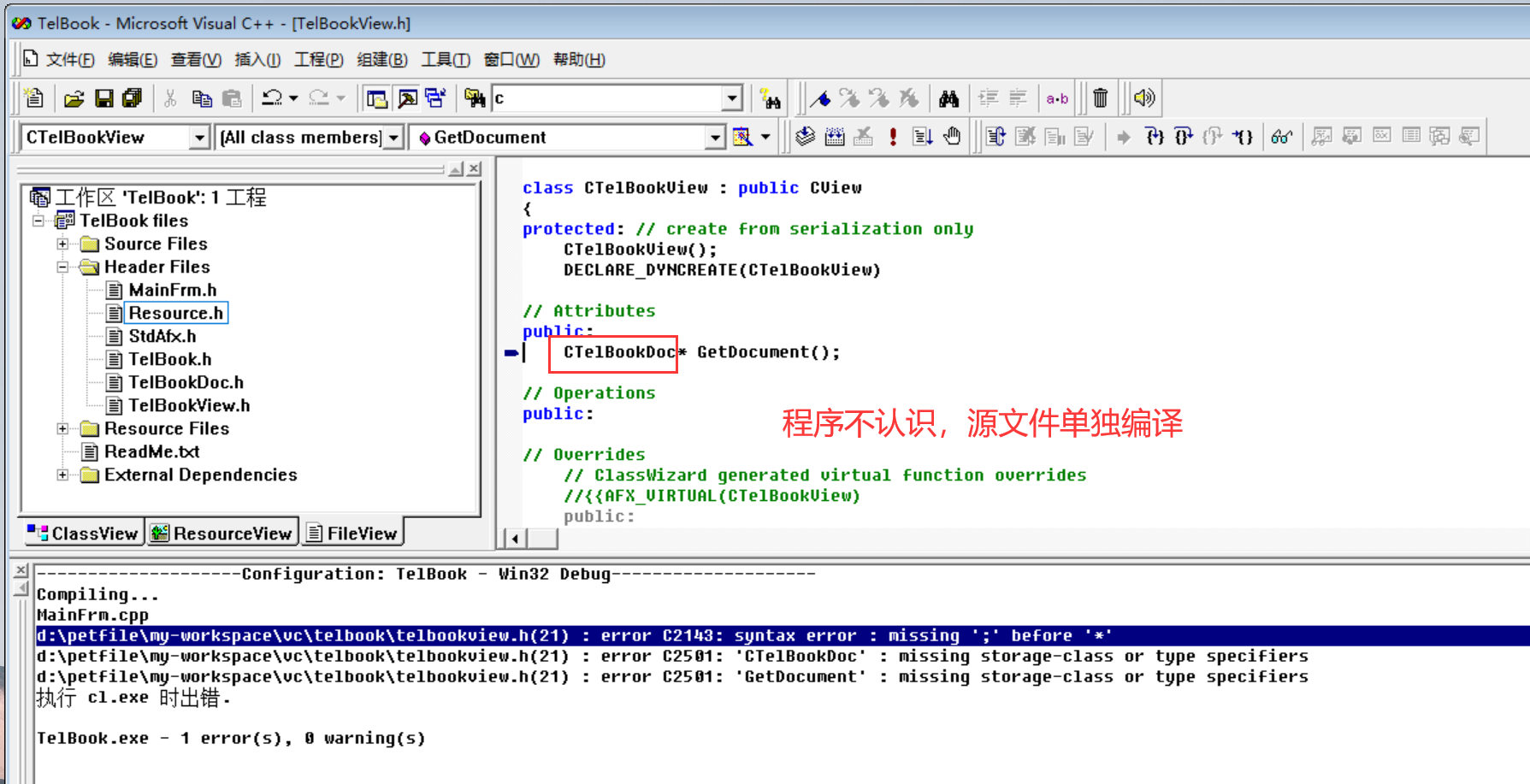1530x784 pixels.
Task: Select MainFrm.h in the file tree
Action: coord(172,290)
